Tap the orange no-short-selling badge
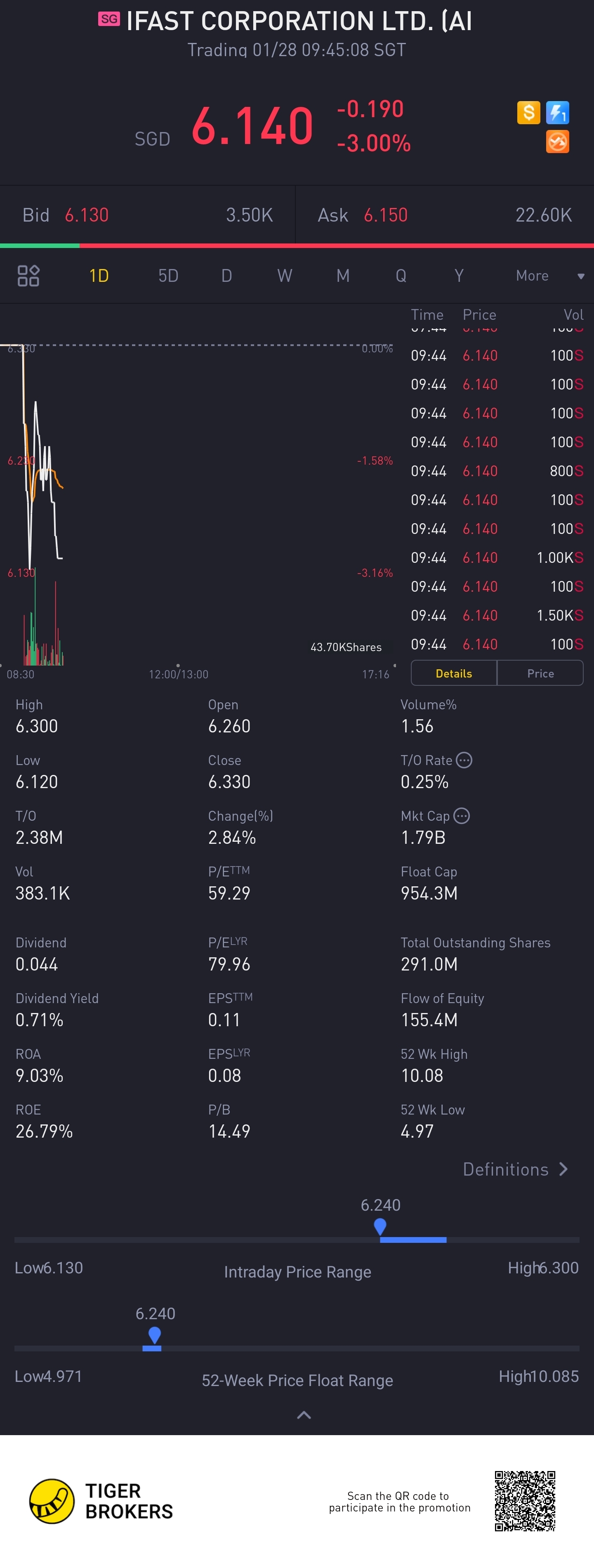The image size is (594, 1568). 557,142
